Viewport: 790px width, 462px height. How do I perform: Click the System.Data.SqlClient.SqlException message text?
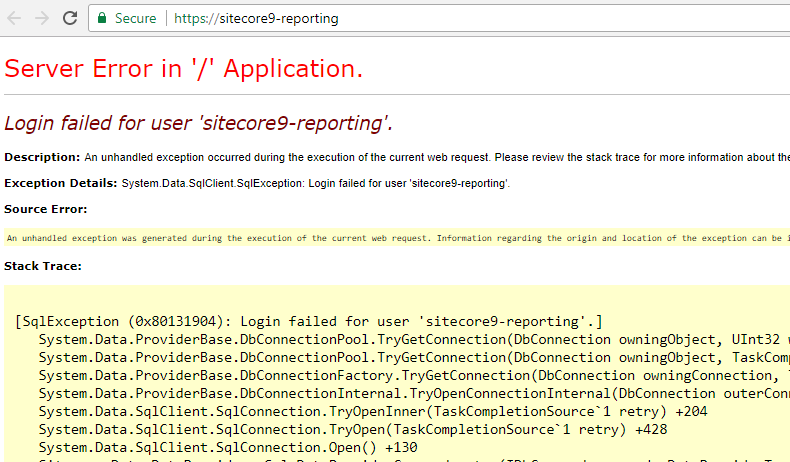316,183
